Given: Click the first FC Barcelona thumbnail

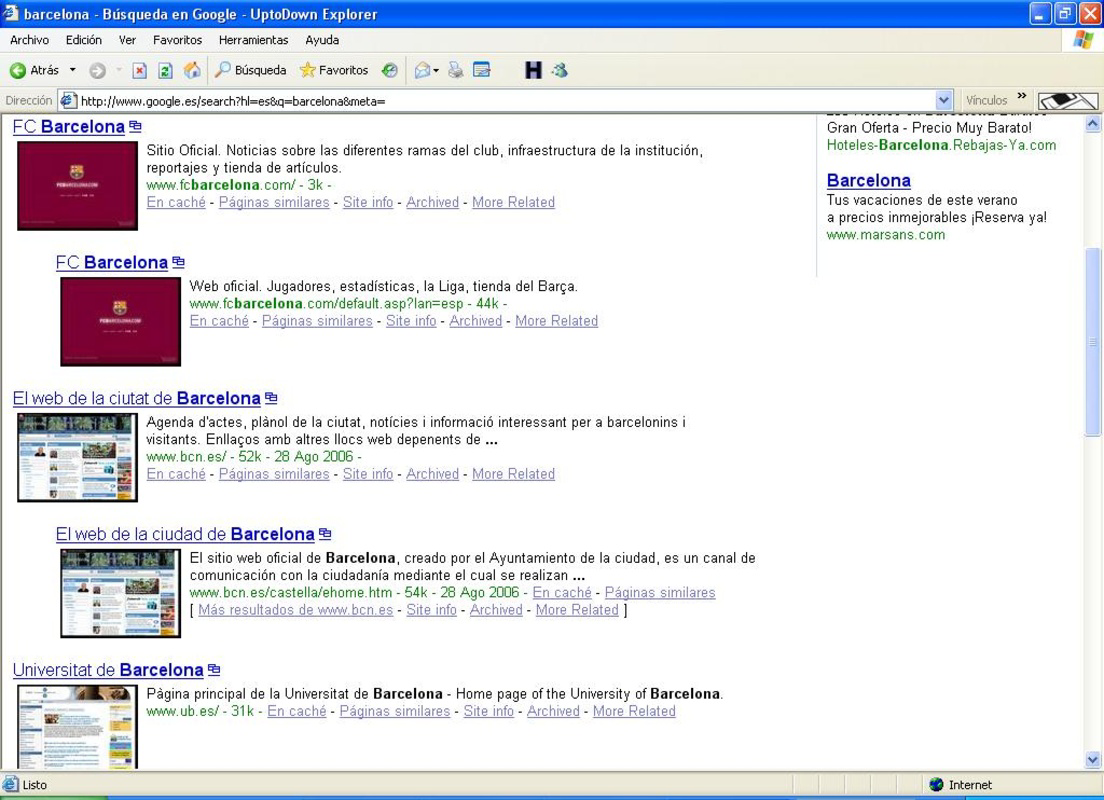Looking at the screenshot, I should [77, 186].
